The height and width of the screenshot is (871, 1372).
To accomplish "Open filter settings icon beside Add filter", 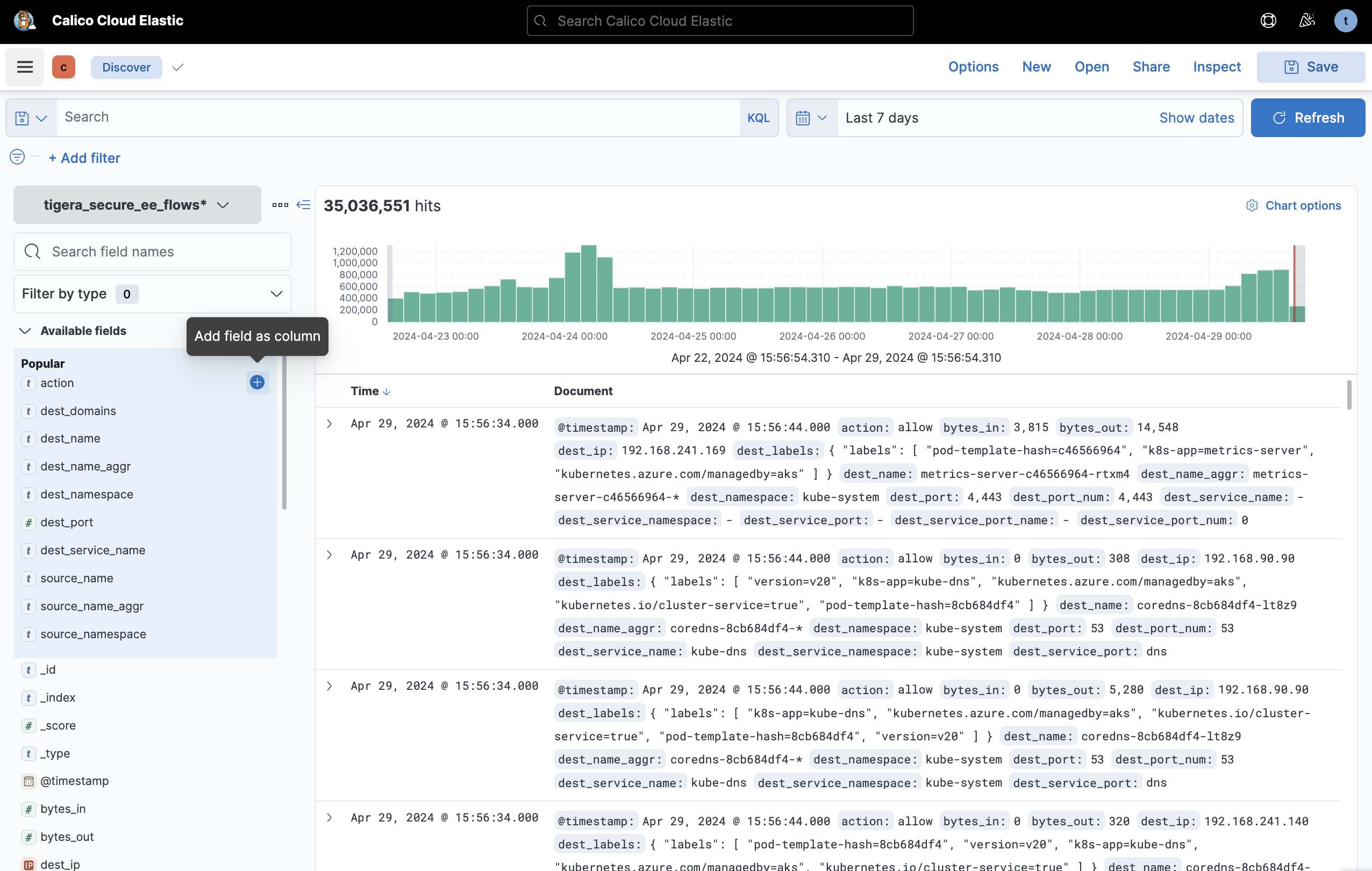I will point(17,157).
